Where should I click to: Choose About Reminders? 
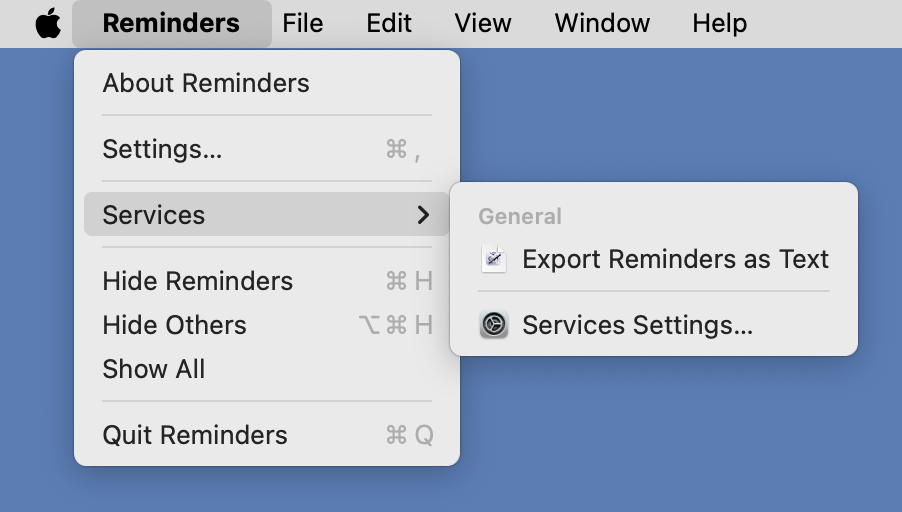click(206, 83)
